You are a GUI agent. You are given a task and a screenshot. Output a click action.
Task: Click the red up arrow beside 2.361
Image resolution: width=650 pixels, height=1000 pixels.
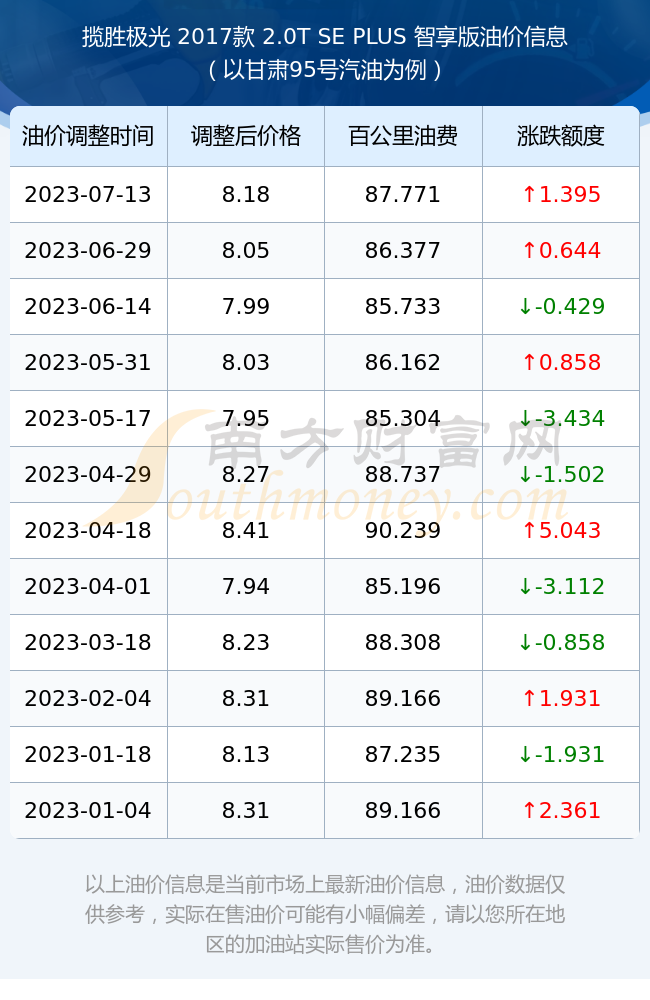click(529, 810)
